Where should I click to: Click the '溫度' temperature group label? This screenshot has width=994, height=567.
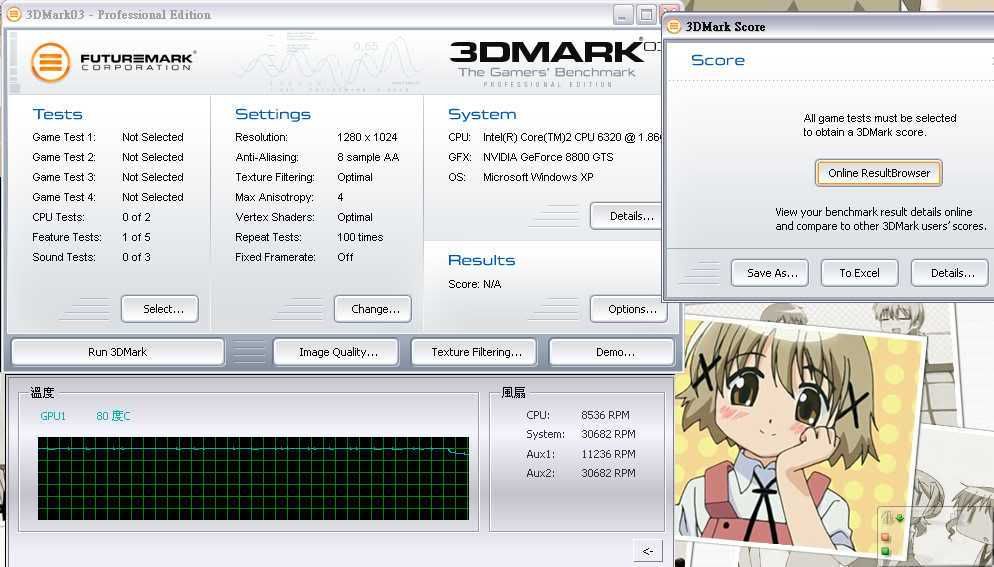click(x=42, y=393)
